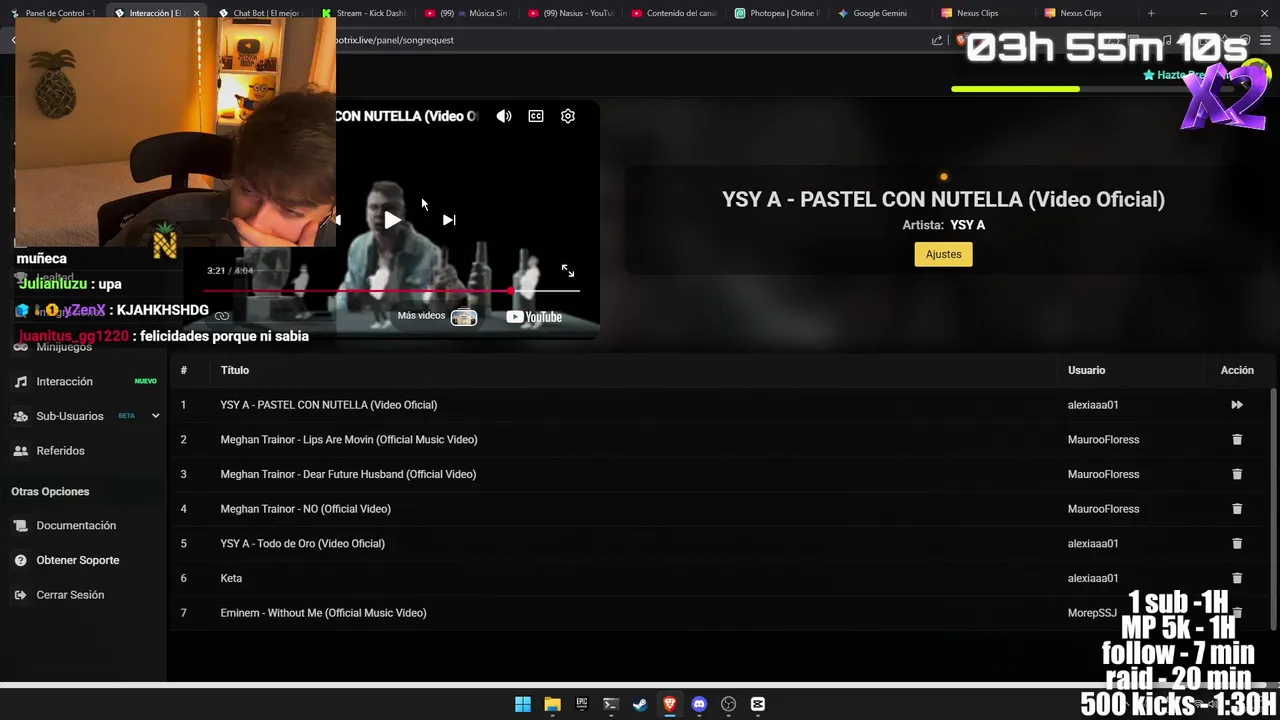This screenshot has height=720, width=1280.
Task: Open a new browser tab
Action: [1151, 13]
